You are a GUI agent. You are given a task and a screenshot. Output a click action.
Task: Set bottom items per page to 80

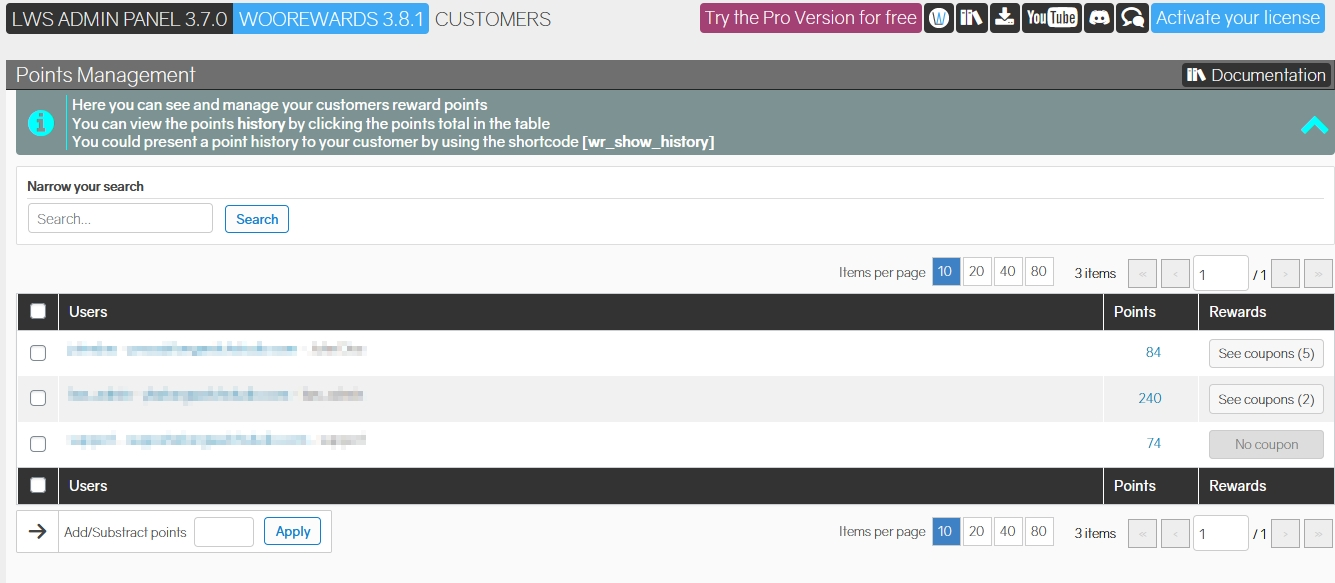pyautogui.click(x=1039, y=531)
